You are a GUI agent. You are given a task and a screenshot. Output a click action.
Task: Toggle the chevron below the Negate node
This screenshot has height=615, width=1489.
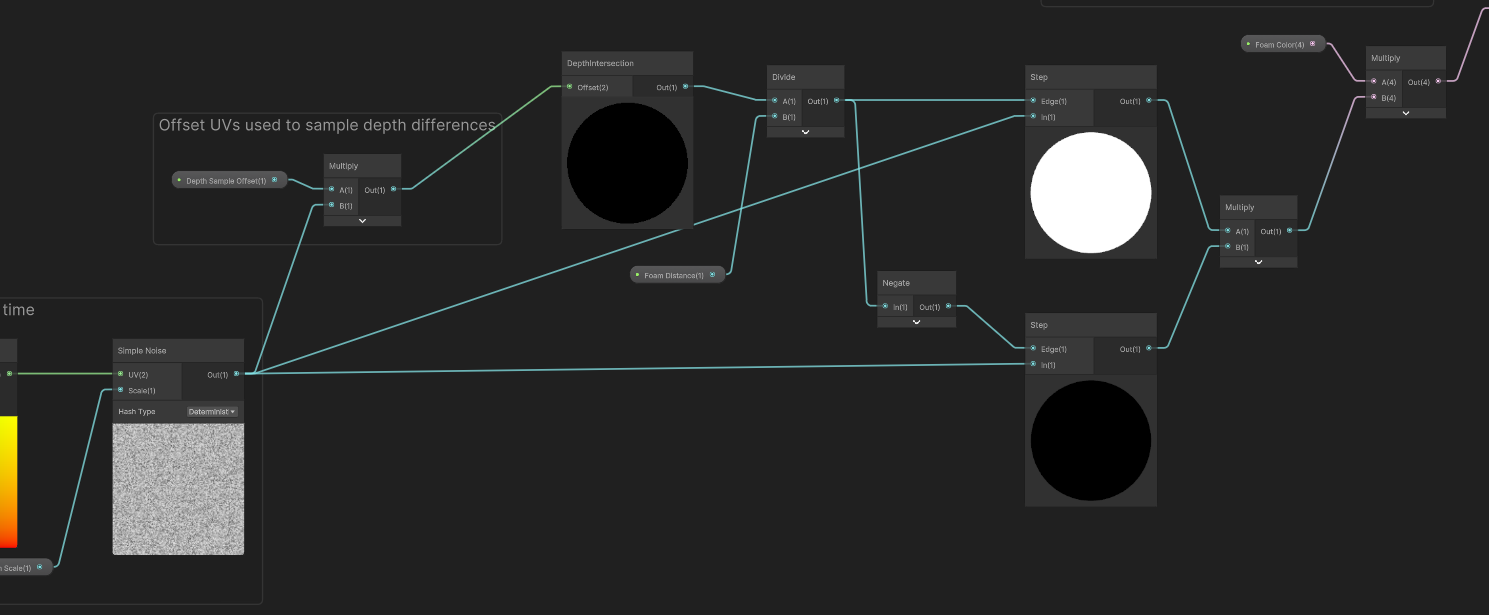click(916, 322)
